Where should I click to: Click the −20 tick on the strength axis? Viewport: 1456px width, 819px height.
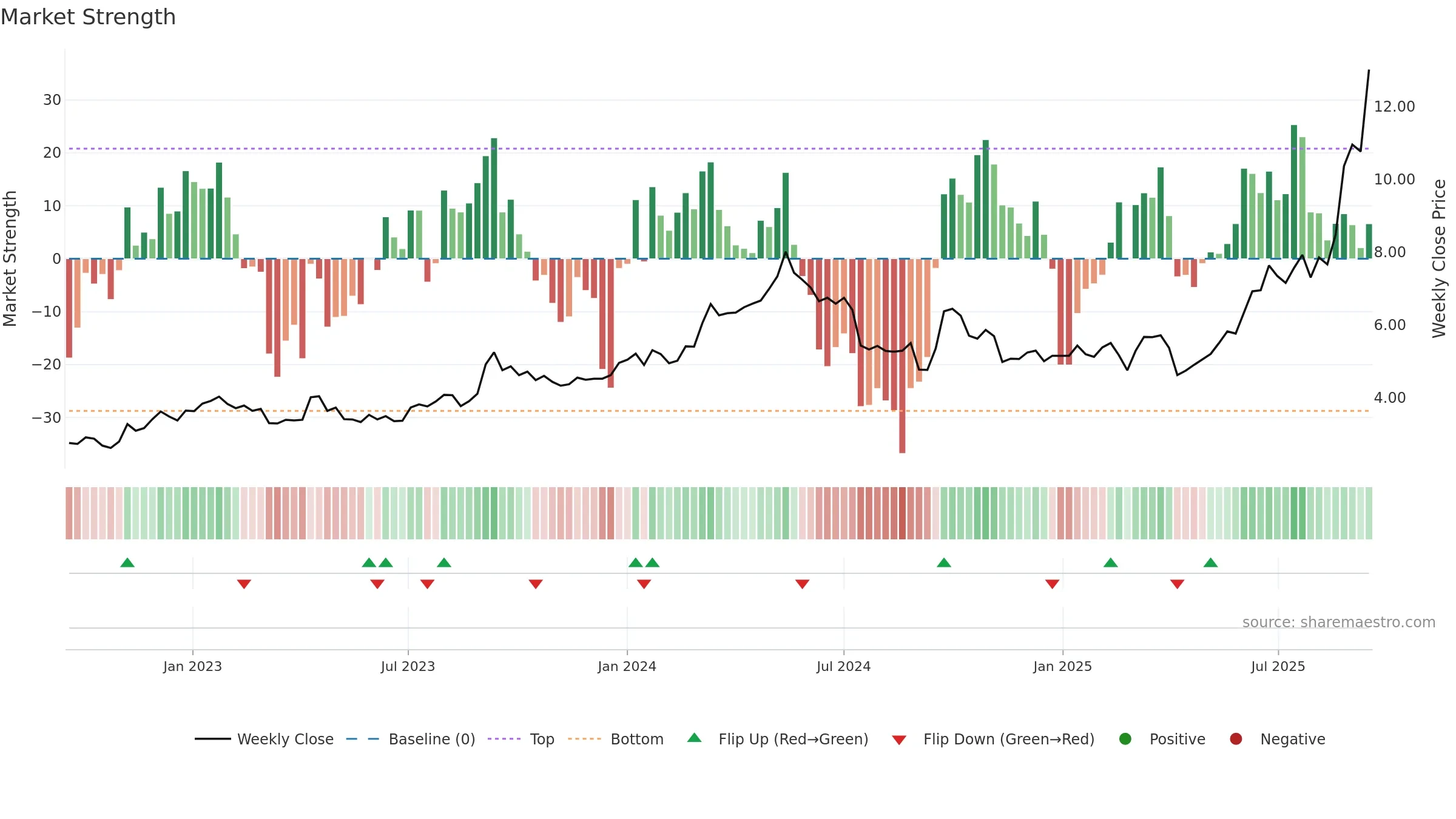[47, 365]
